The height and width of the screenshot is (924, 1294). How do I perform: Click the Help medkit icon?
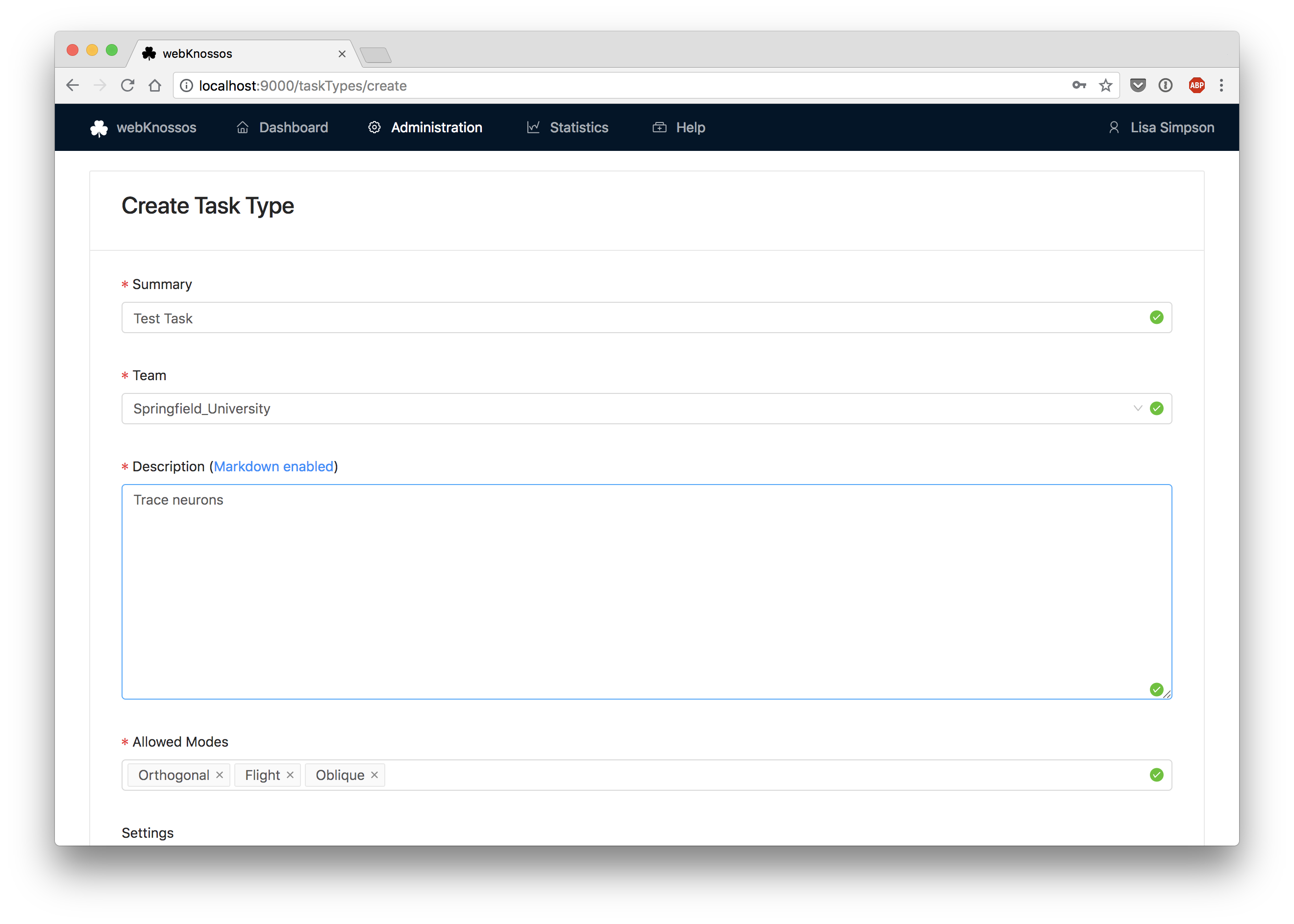tap(659, 127)
